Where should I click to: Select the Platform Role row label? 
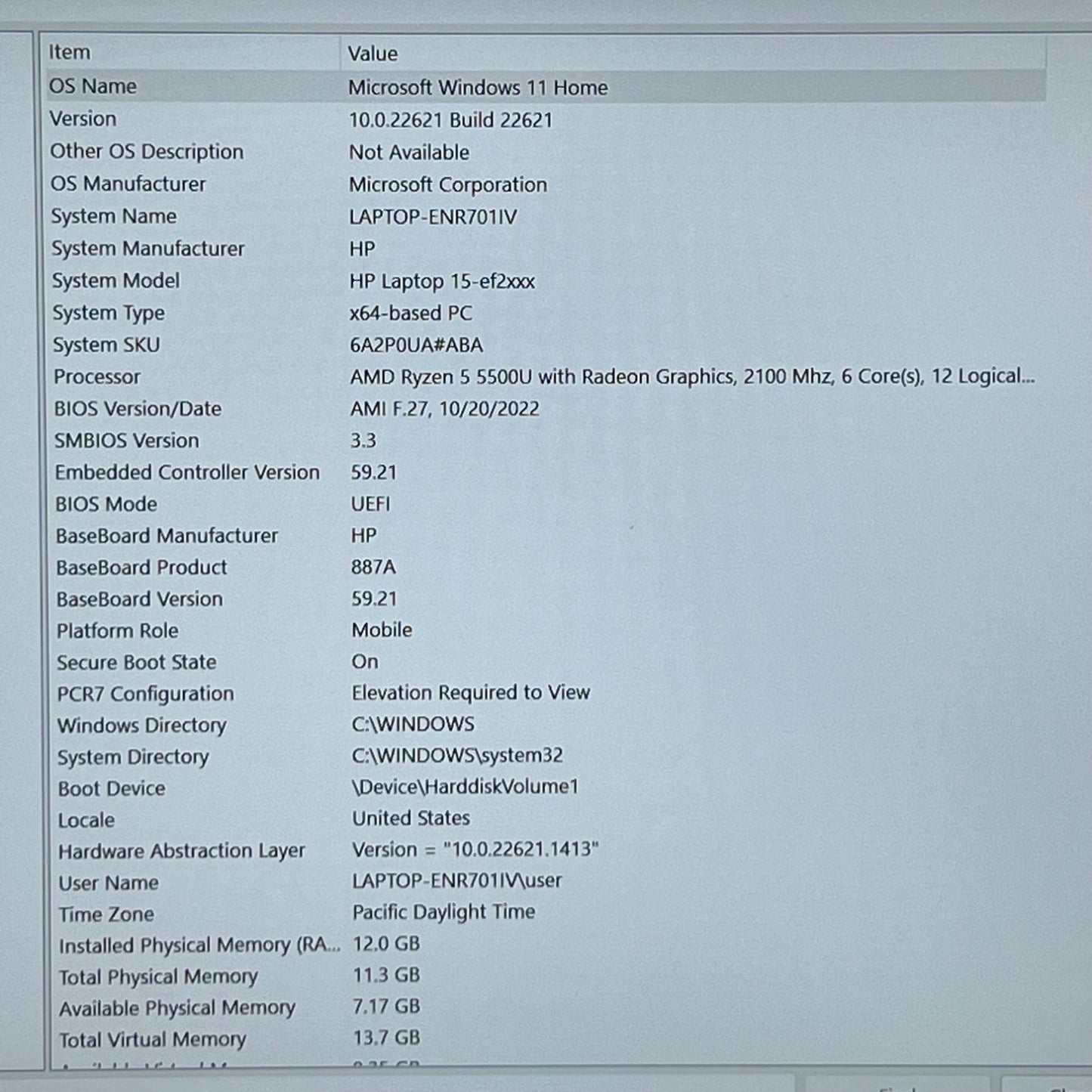[117, 631]
